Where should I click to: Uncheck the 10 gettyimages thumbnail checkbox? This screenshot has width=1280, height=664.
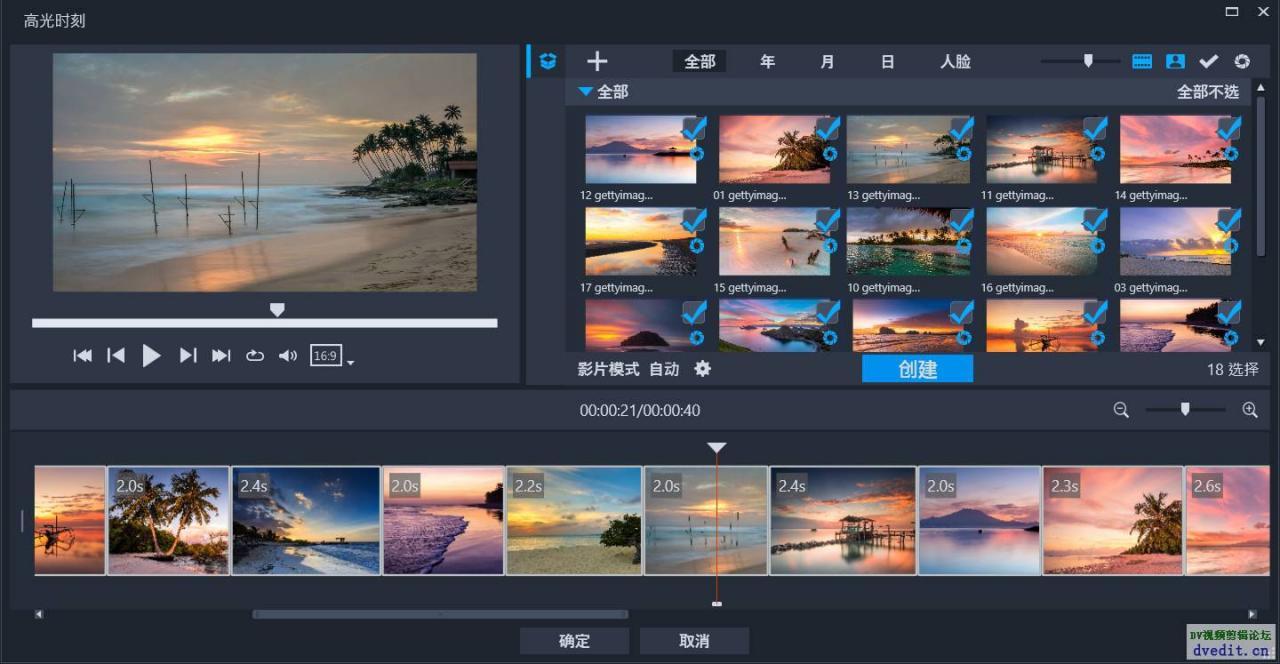tap(961, 220)
